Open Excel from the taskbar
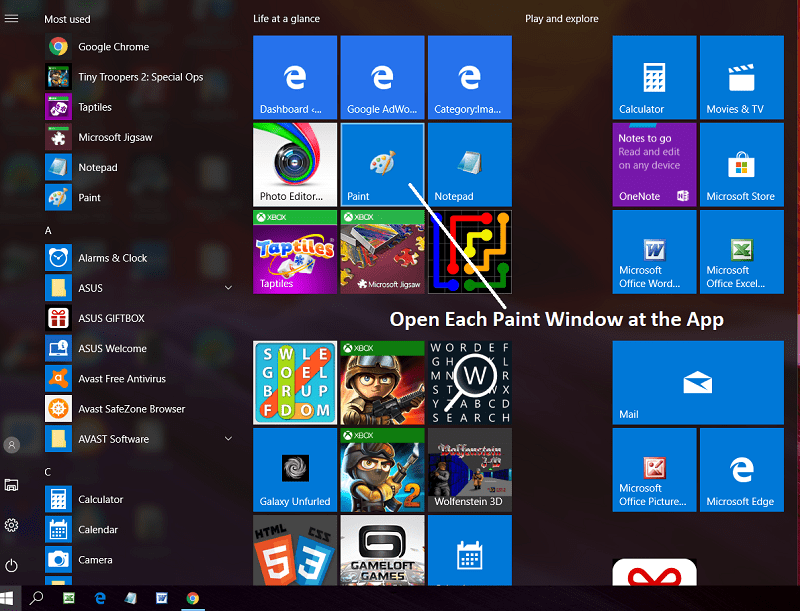Viewport: 800px width, 611px height. click(69, 598)
